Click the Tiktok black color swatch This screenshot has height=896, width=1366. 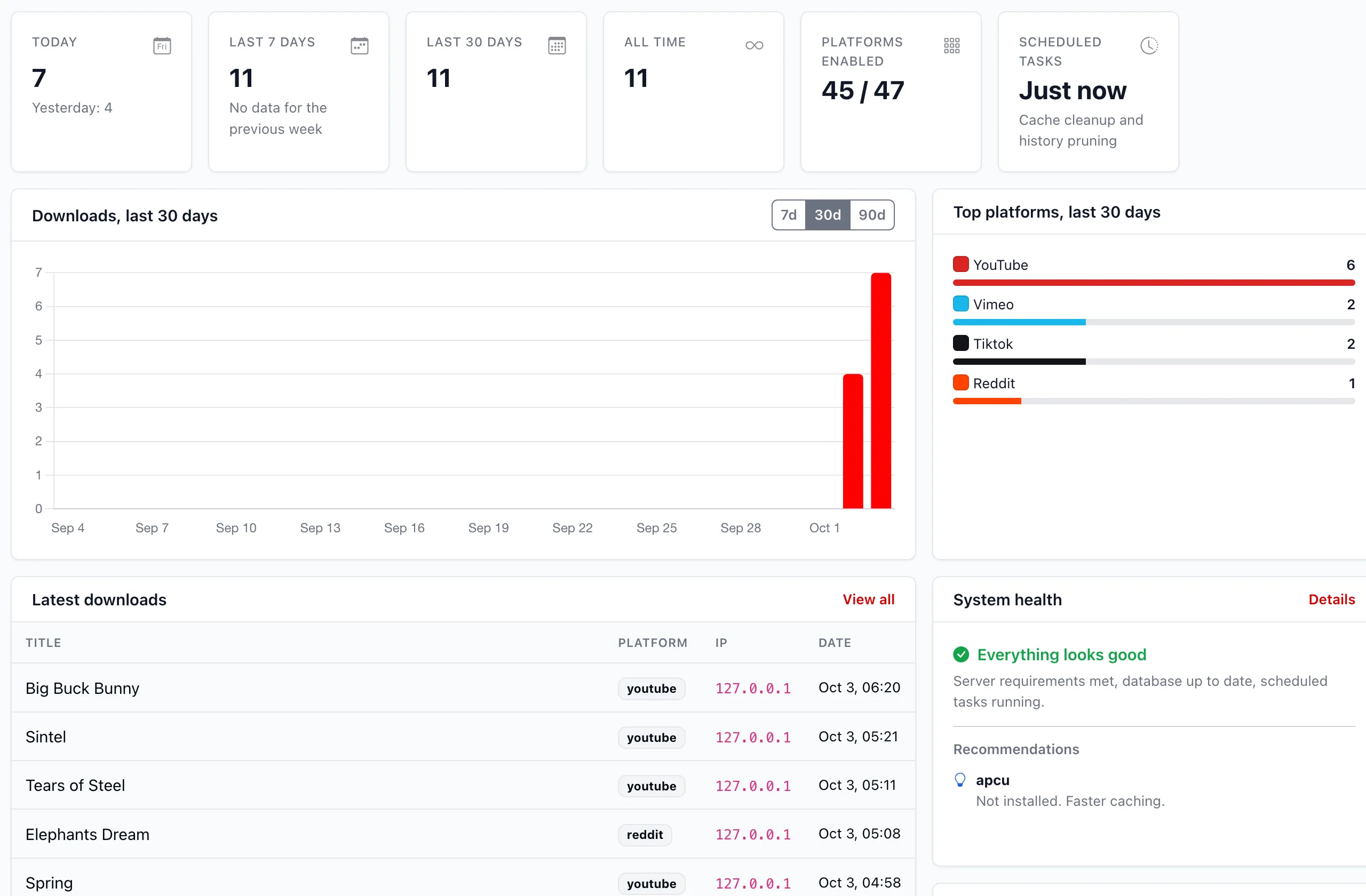[x=961, y=343]
